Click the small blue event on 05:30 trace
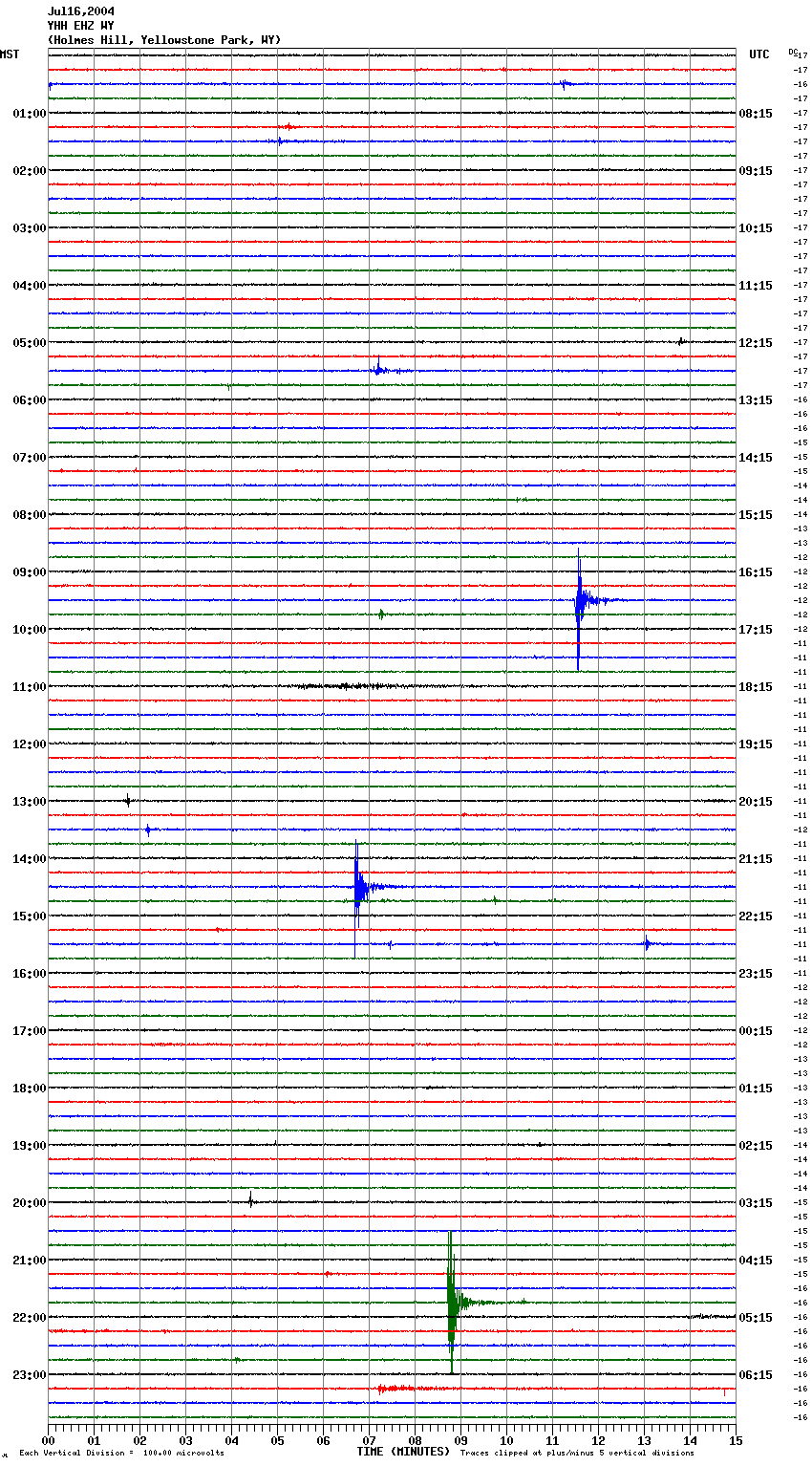Image resolution: width=812 pixels, height=1466 pixels. click(x=379, y=370)
